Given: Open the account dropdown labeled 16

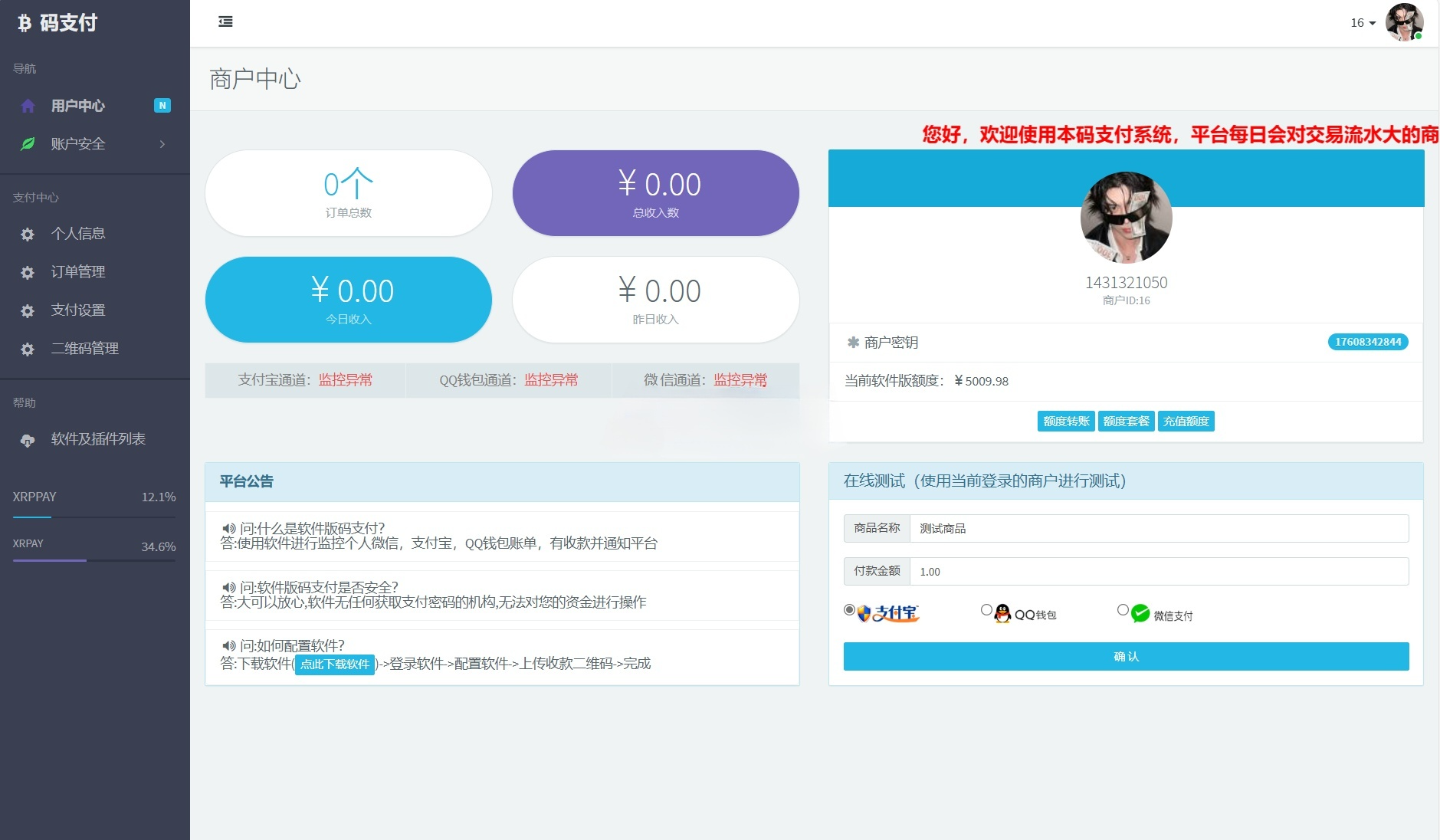Looking at the screenshot, I should [1360, 23].
